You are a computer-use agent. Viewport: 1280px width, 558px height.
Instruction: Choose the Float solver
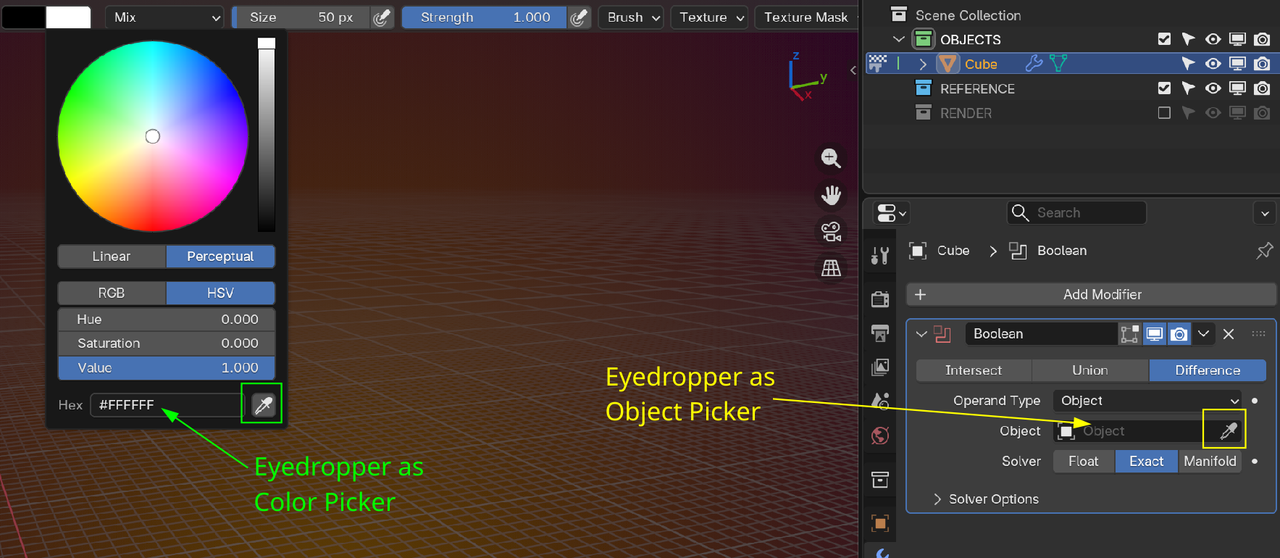(x=1083, y=461)
